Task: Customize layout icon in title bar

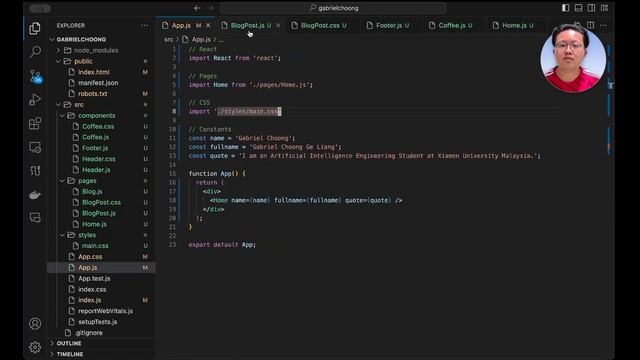Action: [604, 8]
